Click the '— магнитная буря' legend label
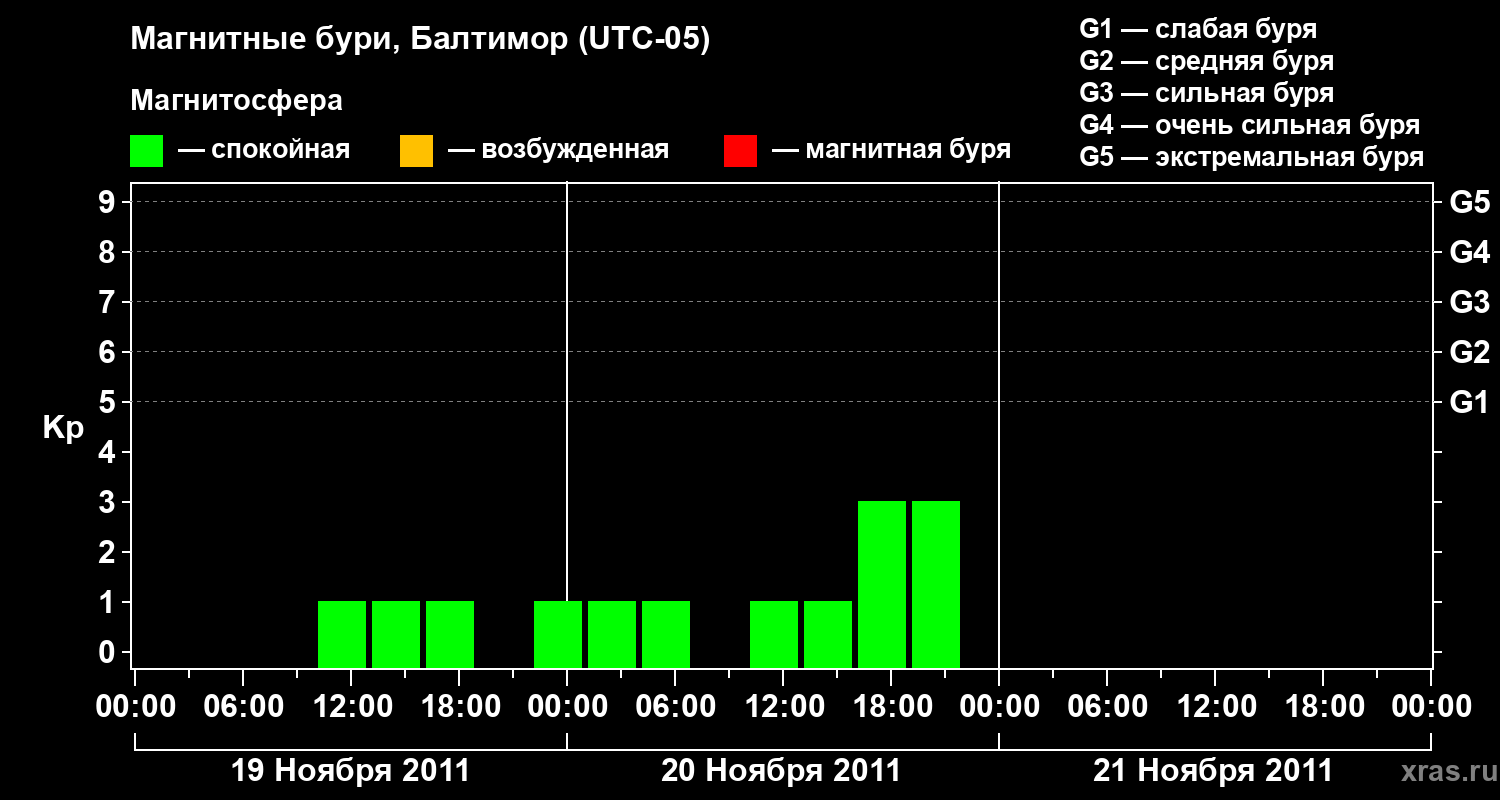 892,151
